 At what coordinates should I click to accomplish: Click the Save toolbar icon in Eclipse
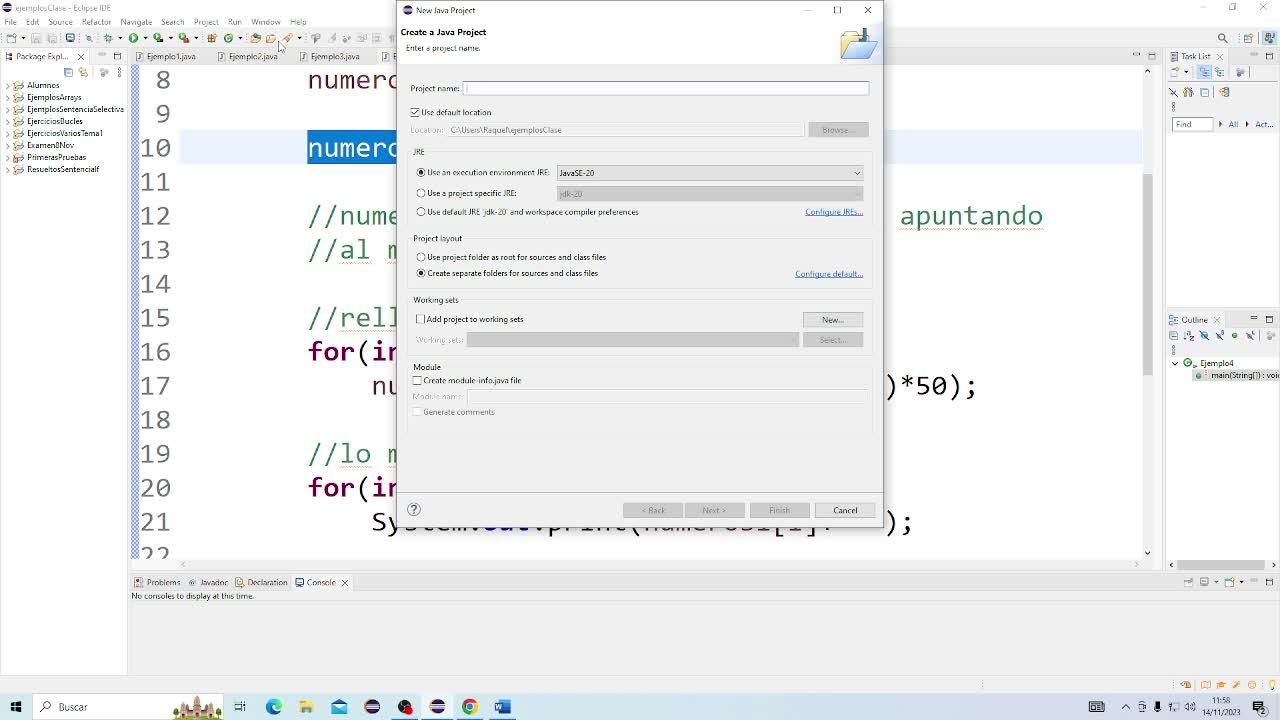(35, 38)
